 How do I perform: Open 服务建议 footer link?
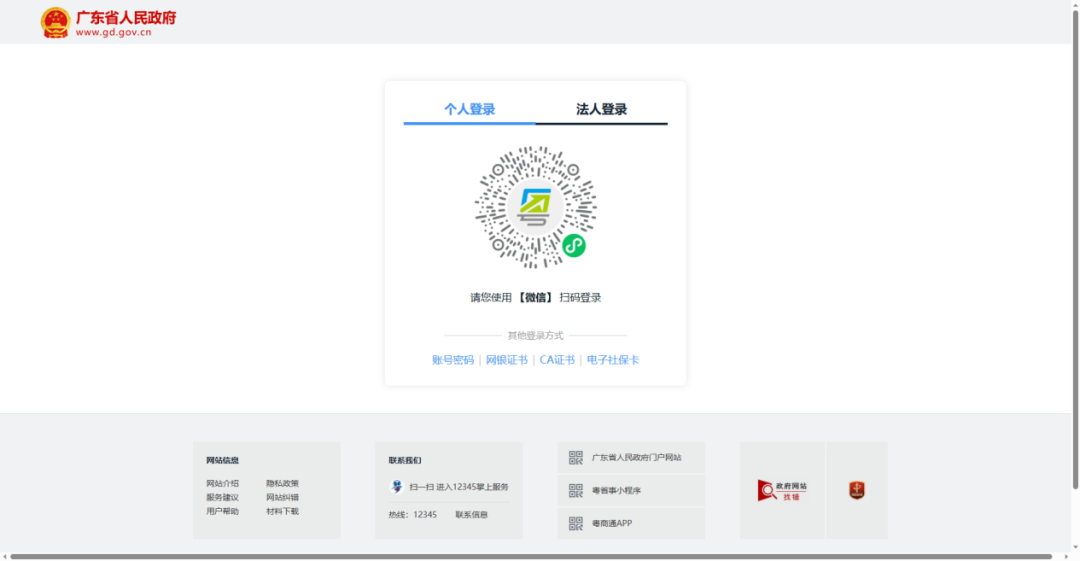pos(222,498)
